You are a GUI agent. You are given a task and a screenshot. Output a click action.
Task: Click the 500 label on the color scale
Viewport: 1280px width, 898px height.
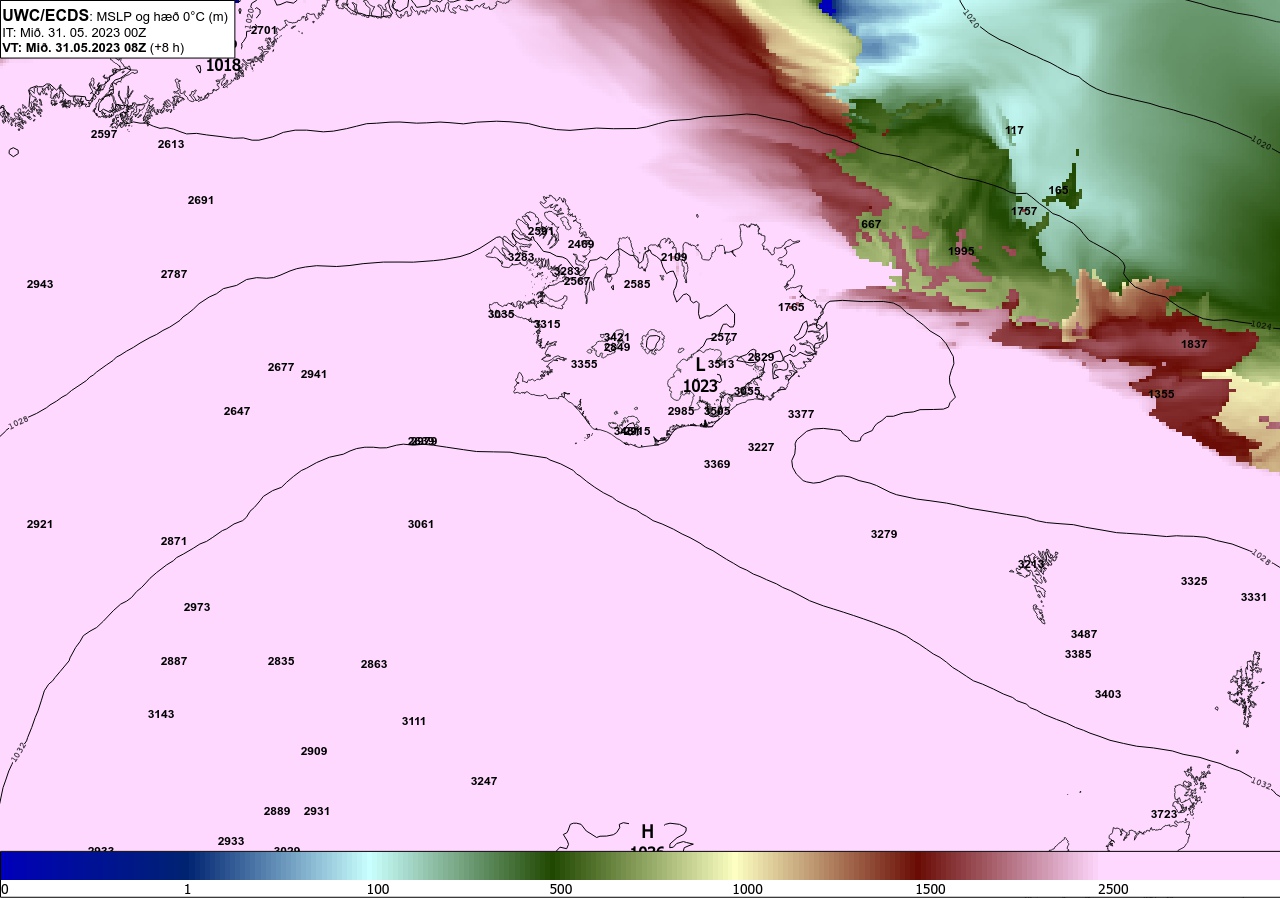click(561, 889)
